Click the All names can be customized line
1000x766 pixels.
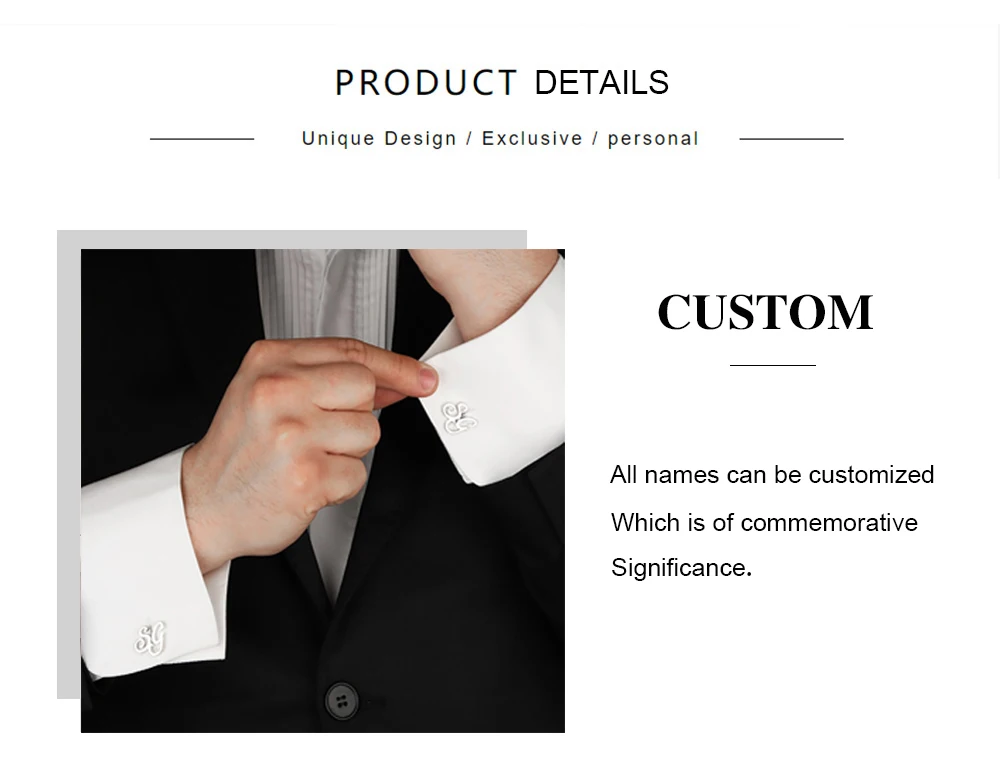tap(772, 475)
